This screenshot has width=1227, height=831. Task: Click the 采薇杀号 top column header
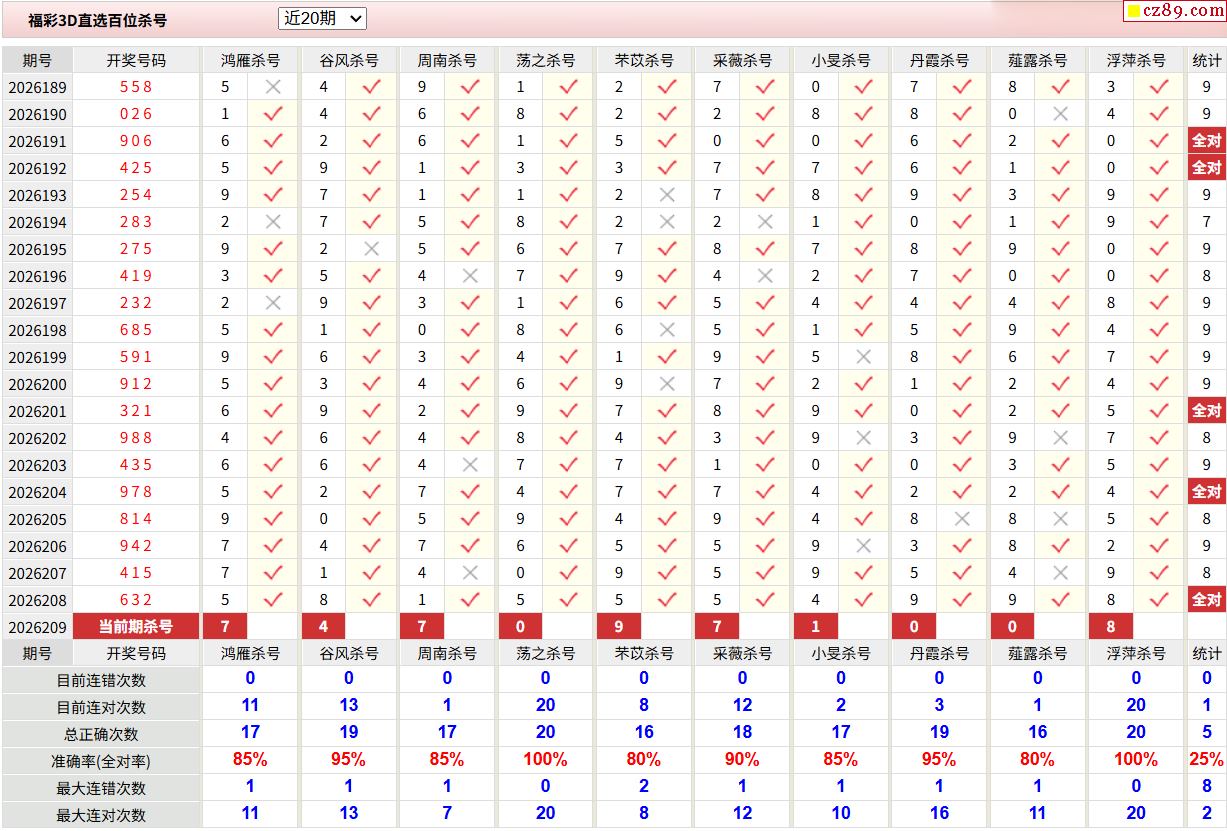click(x=742, y=60)
